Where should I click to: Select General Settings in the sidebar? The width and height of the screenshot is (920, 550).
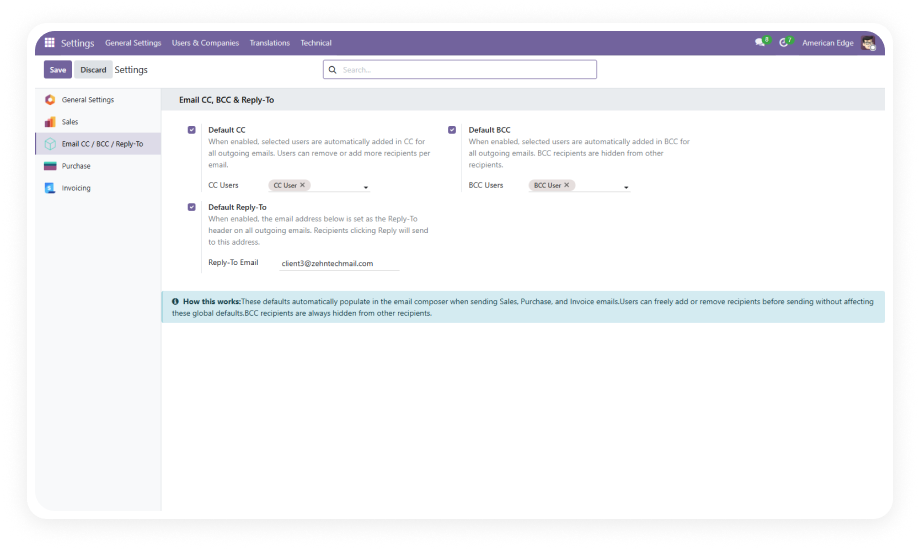(98, 100)
